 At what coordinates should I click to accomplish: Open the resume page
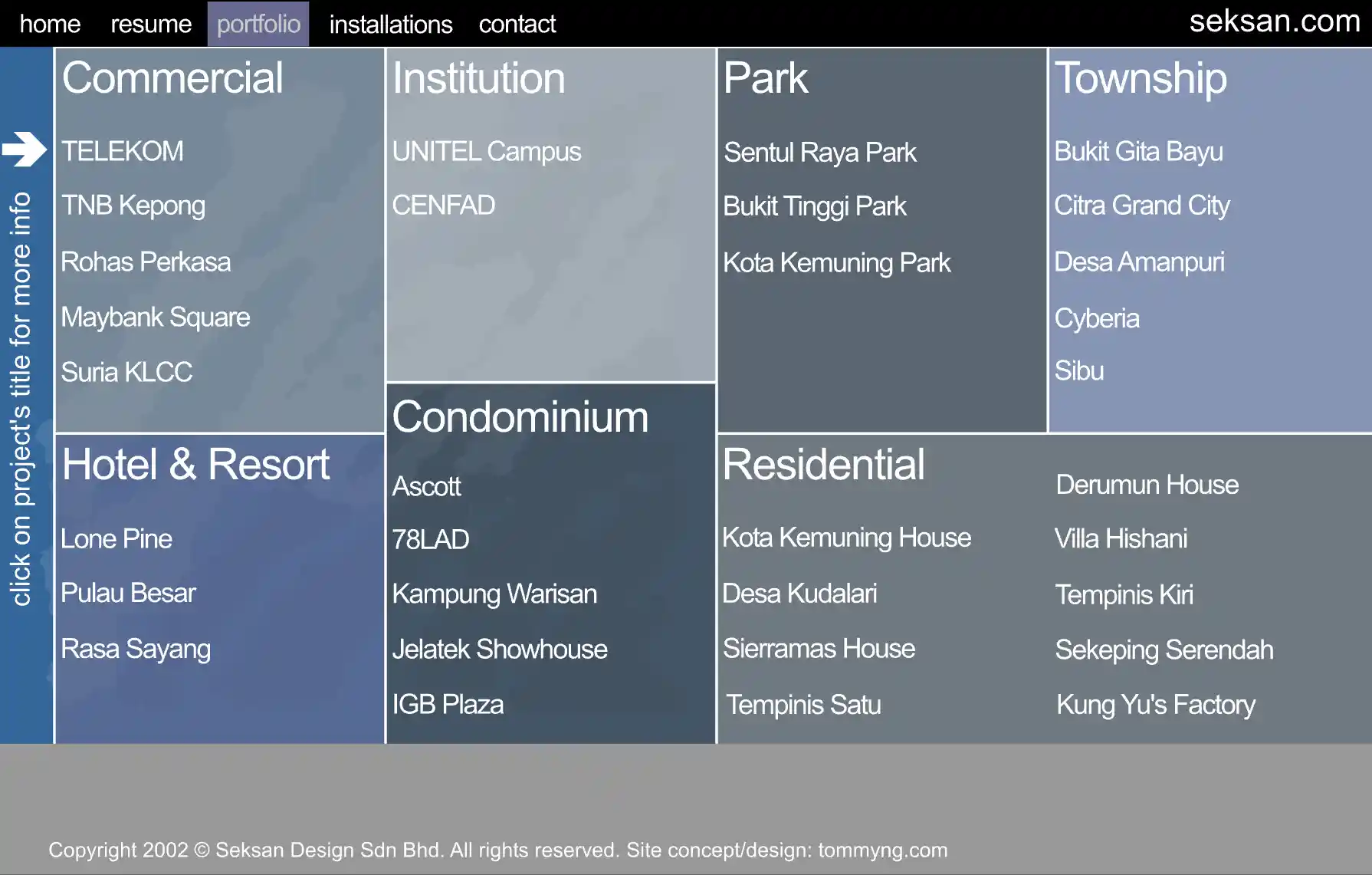pos(151,24)
